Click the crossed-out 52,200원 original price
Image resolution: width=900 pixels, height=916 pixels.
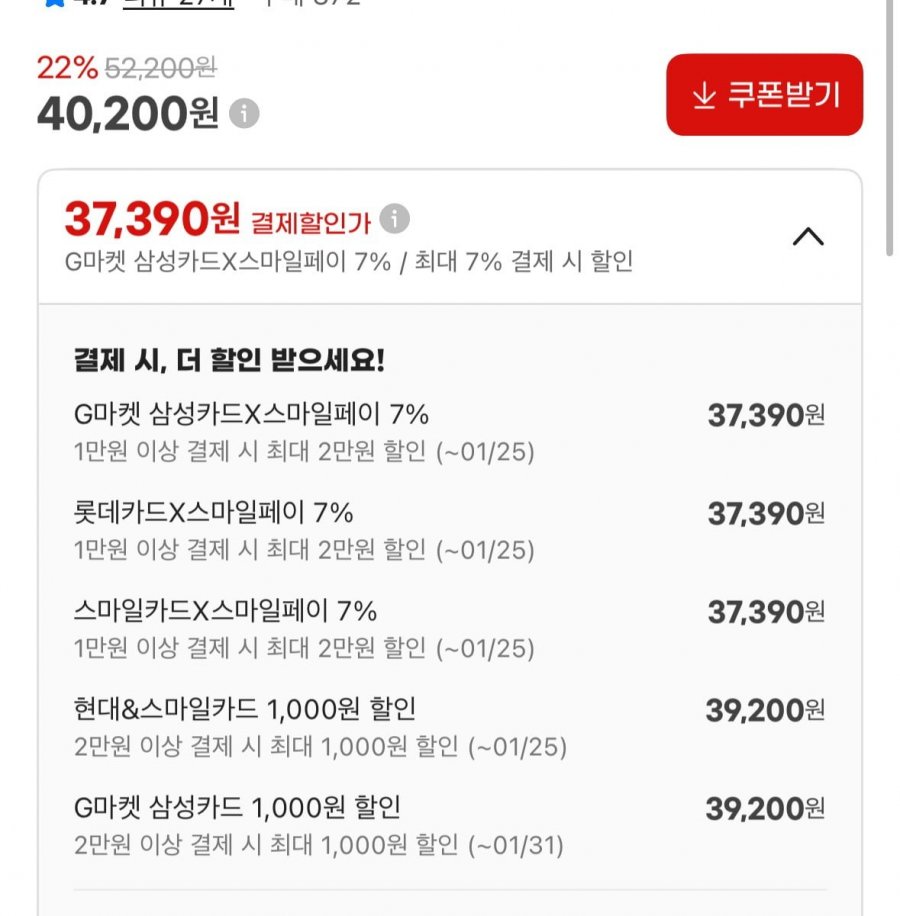point(160,68)
